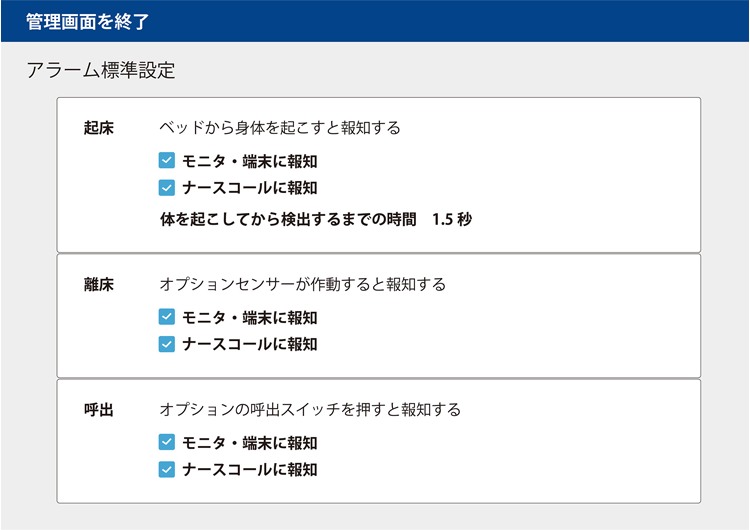Click the ベッドから身体を起こすと報知する description
The width and height of the screenshot is (750, 530).
[x=280, y=129]
